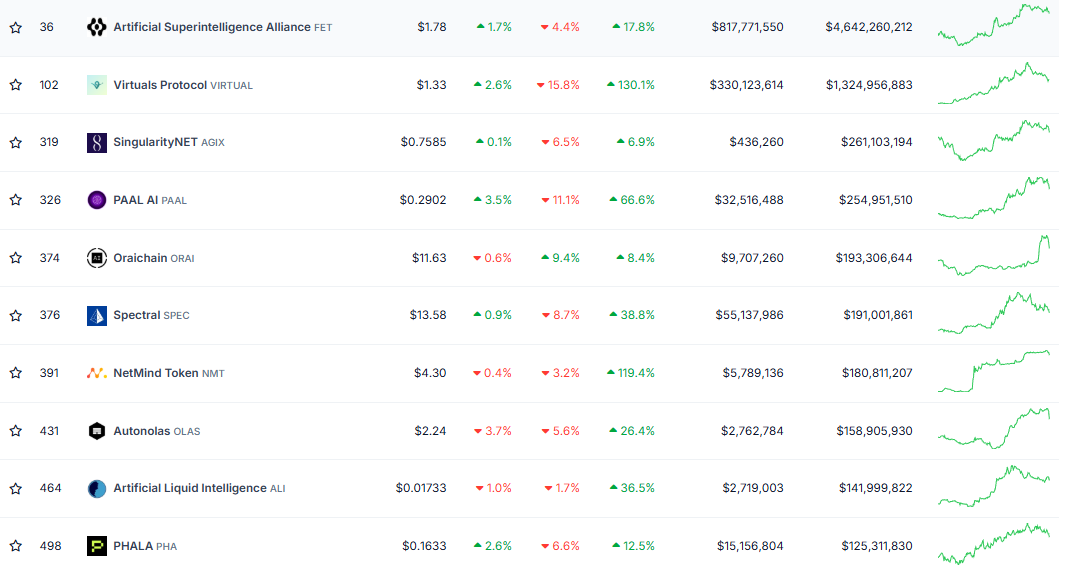Select the 15.8% daily drop value
The width and height of the screenshot is (1083, 569).
coord(558,85)
